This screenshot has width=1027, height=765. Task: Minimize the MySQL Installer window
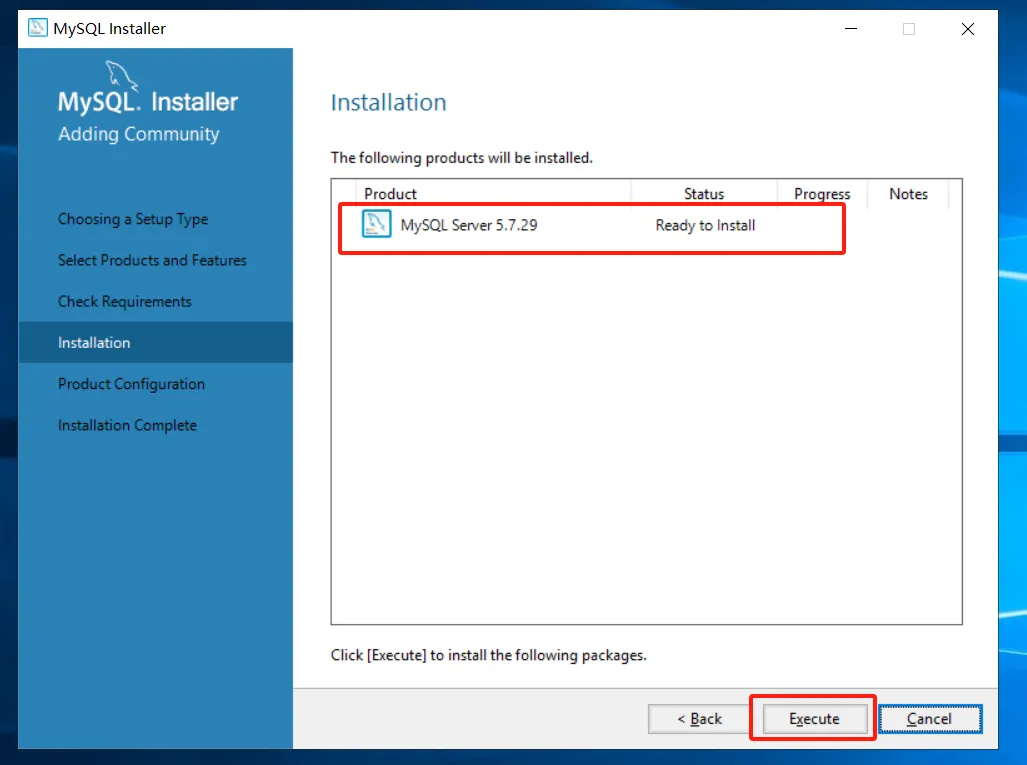tap(851, 29)
